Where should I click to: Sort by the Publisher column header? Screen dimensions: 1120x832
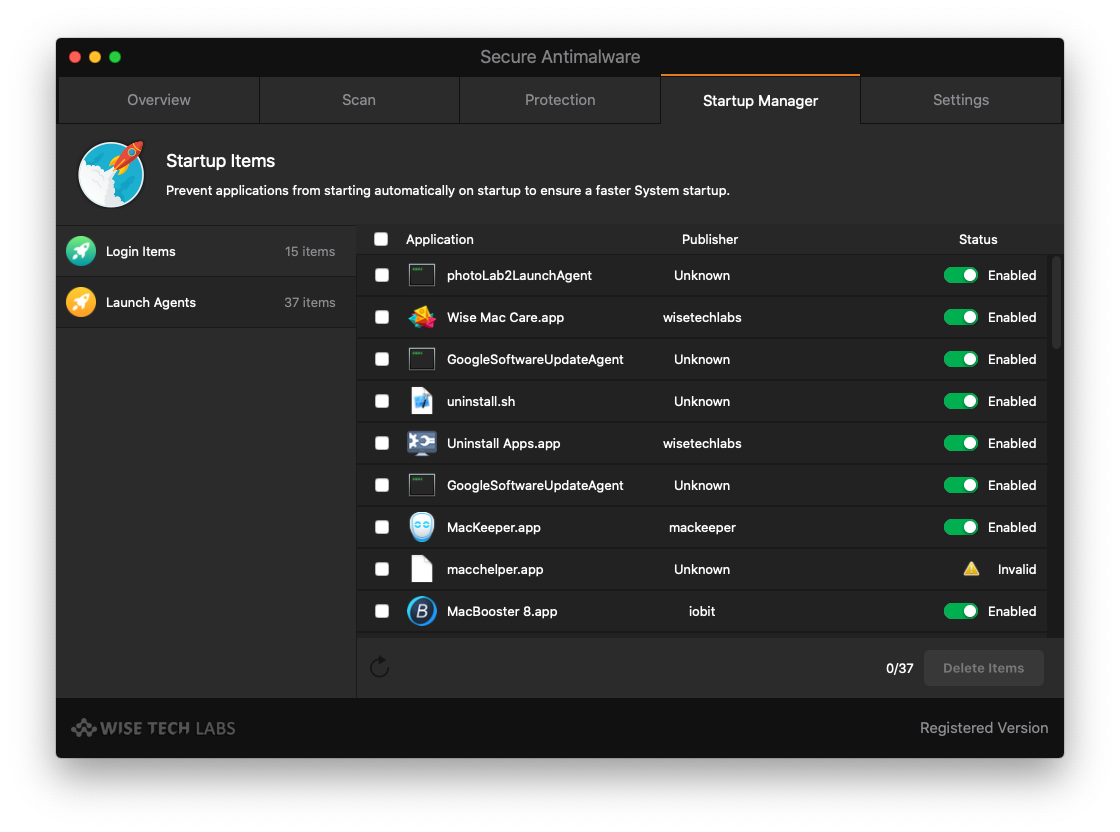[709, 239]
